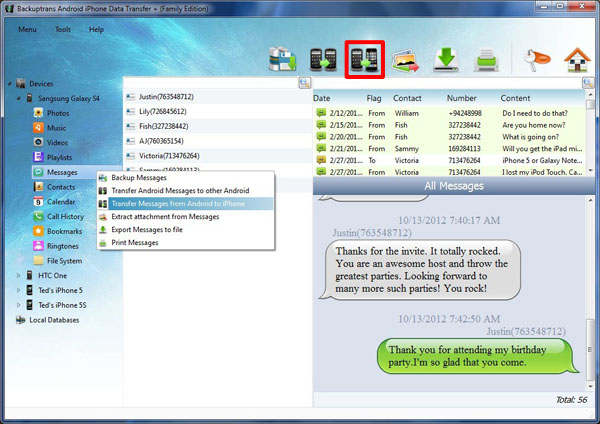Click the green arrow export toolbar icon
600x424 pixels.
click(446, 60)
